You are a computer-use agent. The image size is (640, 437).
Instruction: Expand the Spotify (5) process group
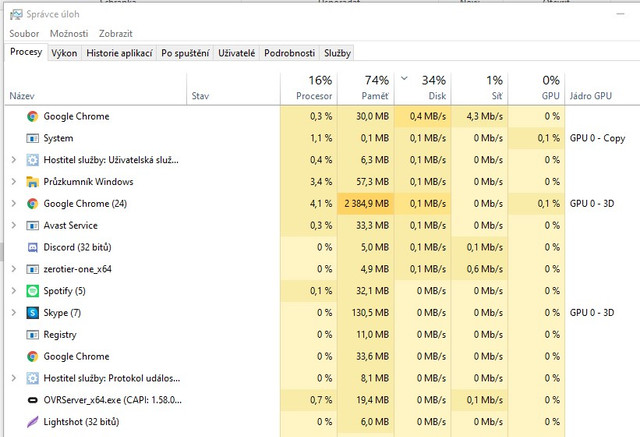click(x=14, y=291)
